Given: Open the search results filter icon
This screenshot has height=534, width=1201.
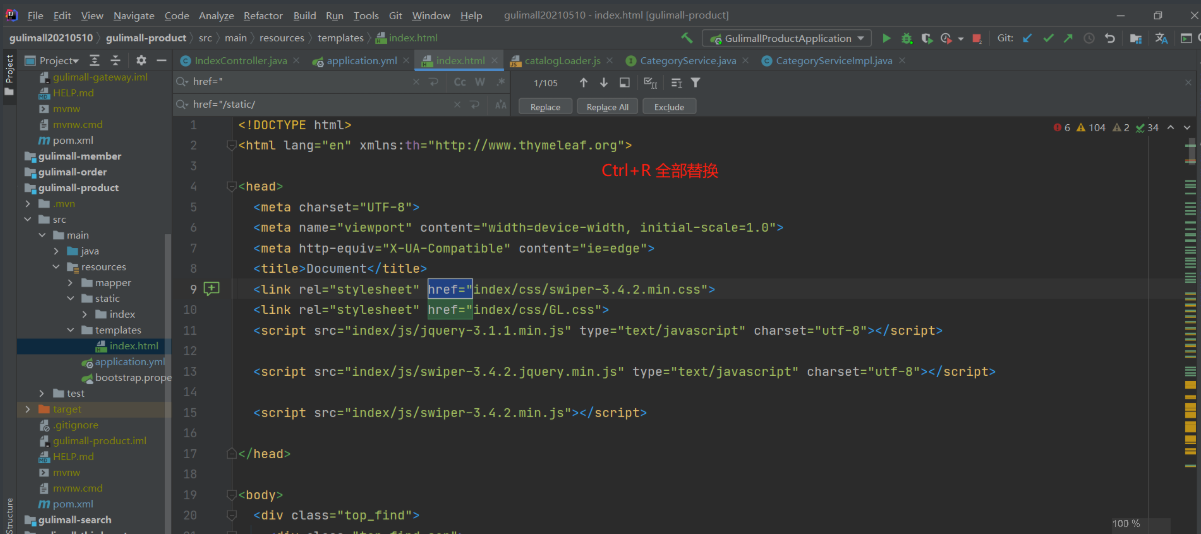Looking at the screenshot, I should point(695,82).
